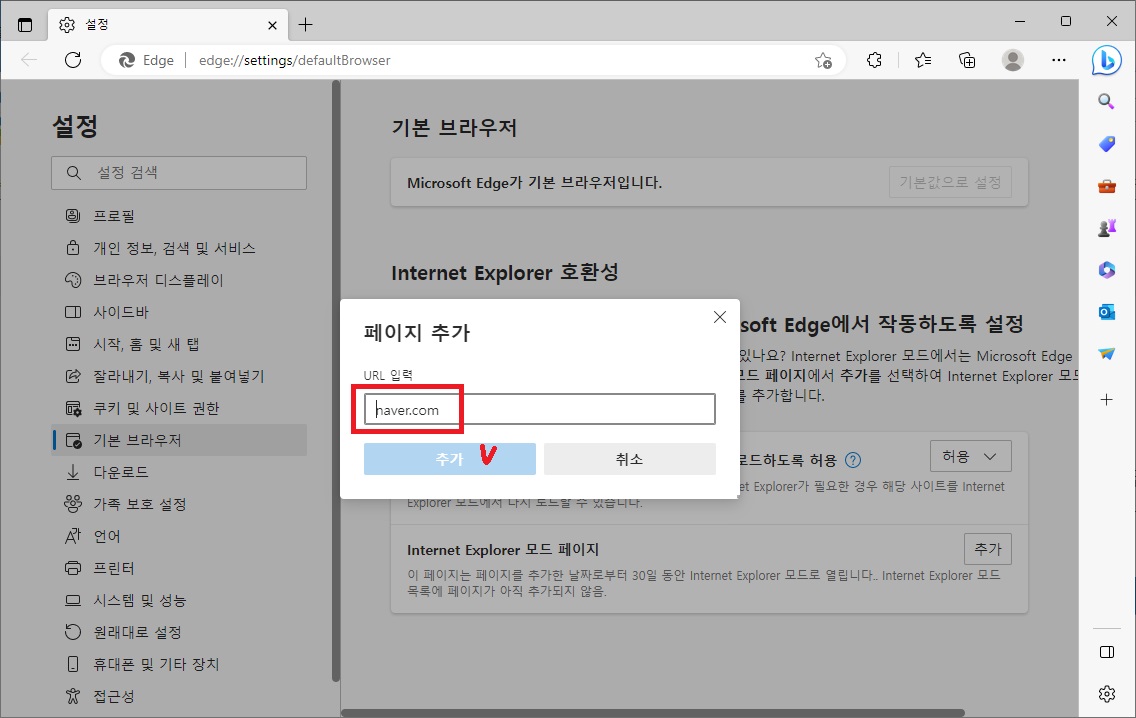Screen dimensions: 1136x718
Task: Click the tab actions menu icon
Action: pyautogui.click(x=25, y=25)
